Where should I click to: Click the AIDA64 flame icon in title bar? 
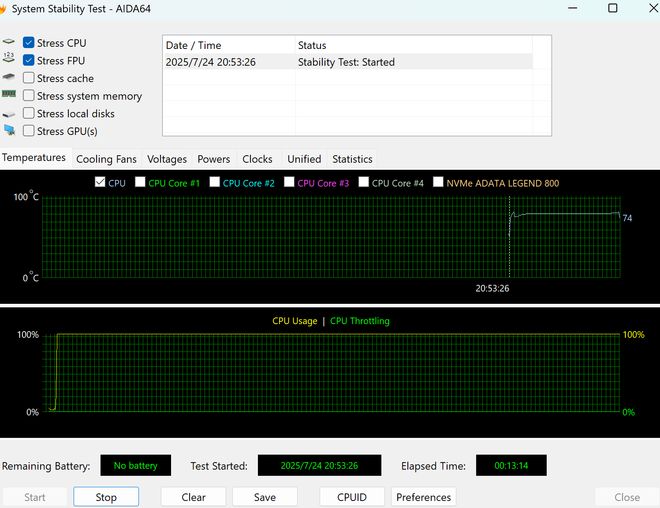point(3,8)
